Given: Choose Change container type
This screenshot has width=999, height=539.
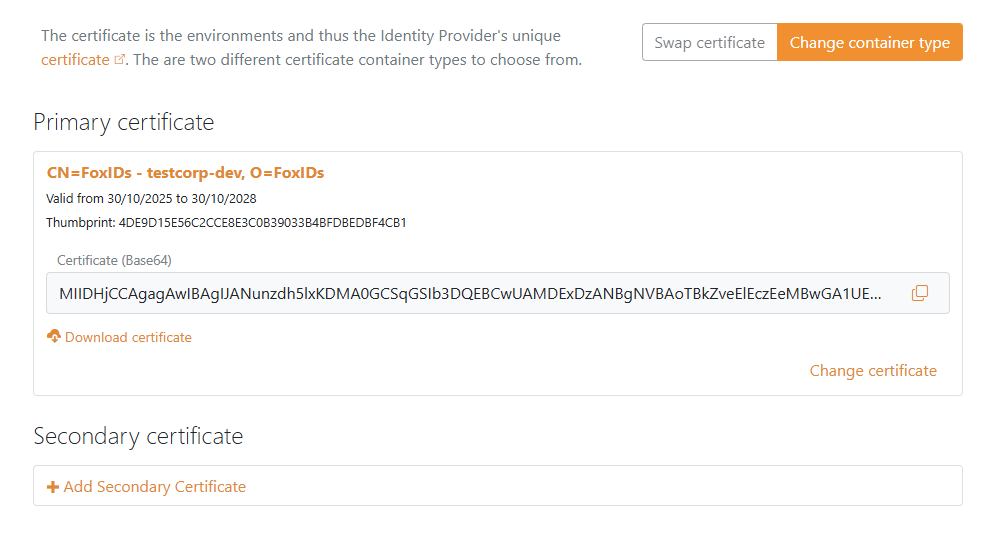Looking at the screenshot, I should [869, 42].
